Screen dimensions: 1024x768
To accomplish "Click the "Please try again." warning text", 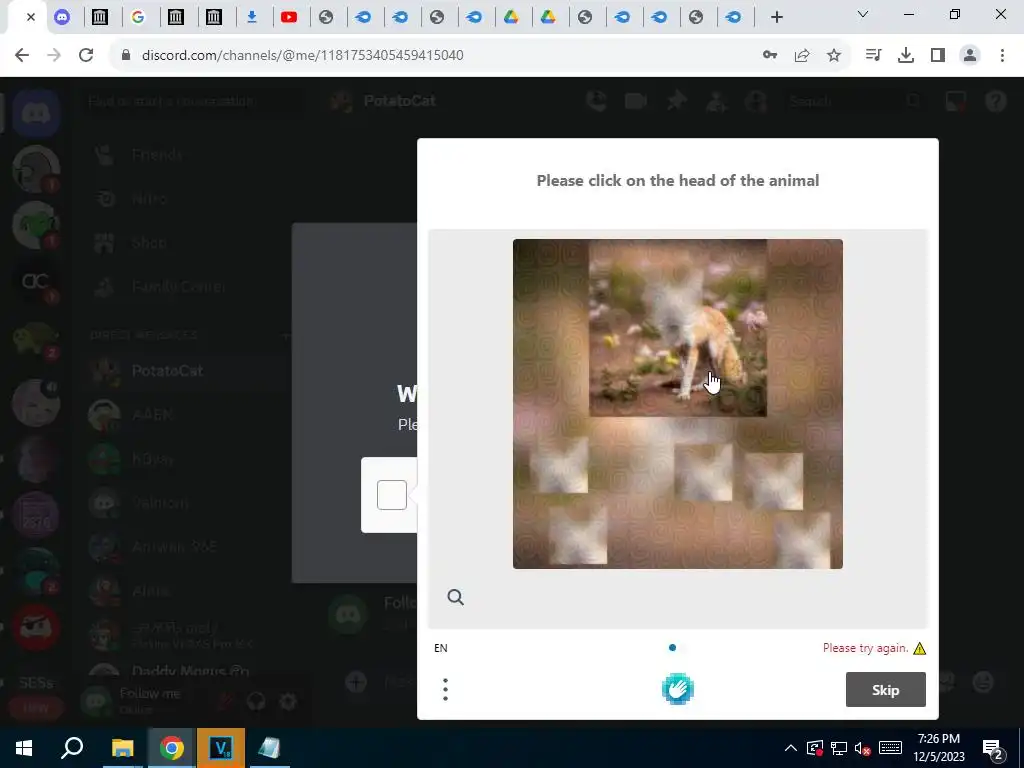I will (865, 648).
